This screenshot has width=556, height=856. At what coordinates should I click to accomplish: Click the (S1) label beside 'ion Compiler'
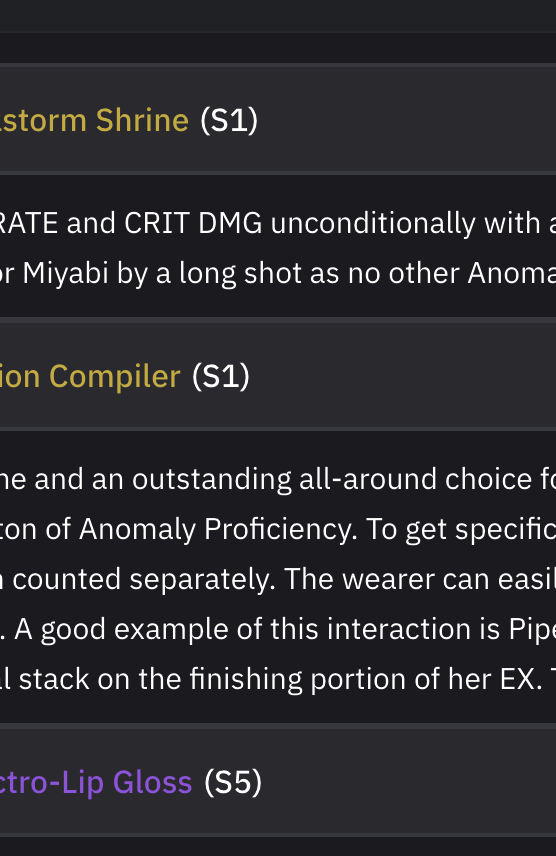221,376
